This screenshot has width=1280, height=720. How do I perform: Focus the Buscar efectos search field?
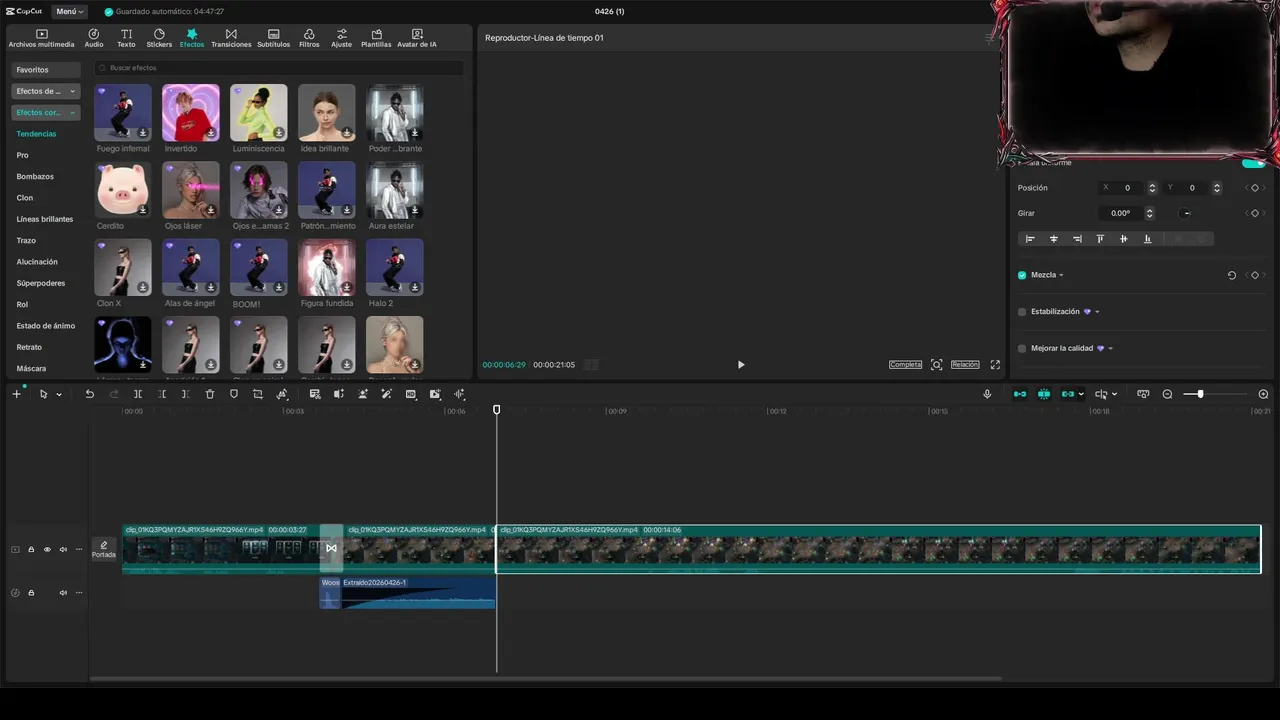point(279,68)
